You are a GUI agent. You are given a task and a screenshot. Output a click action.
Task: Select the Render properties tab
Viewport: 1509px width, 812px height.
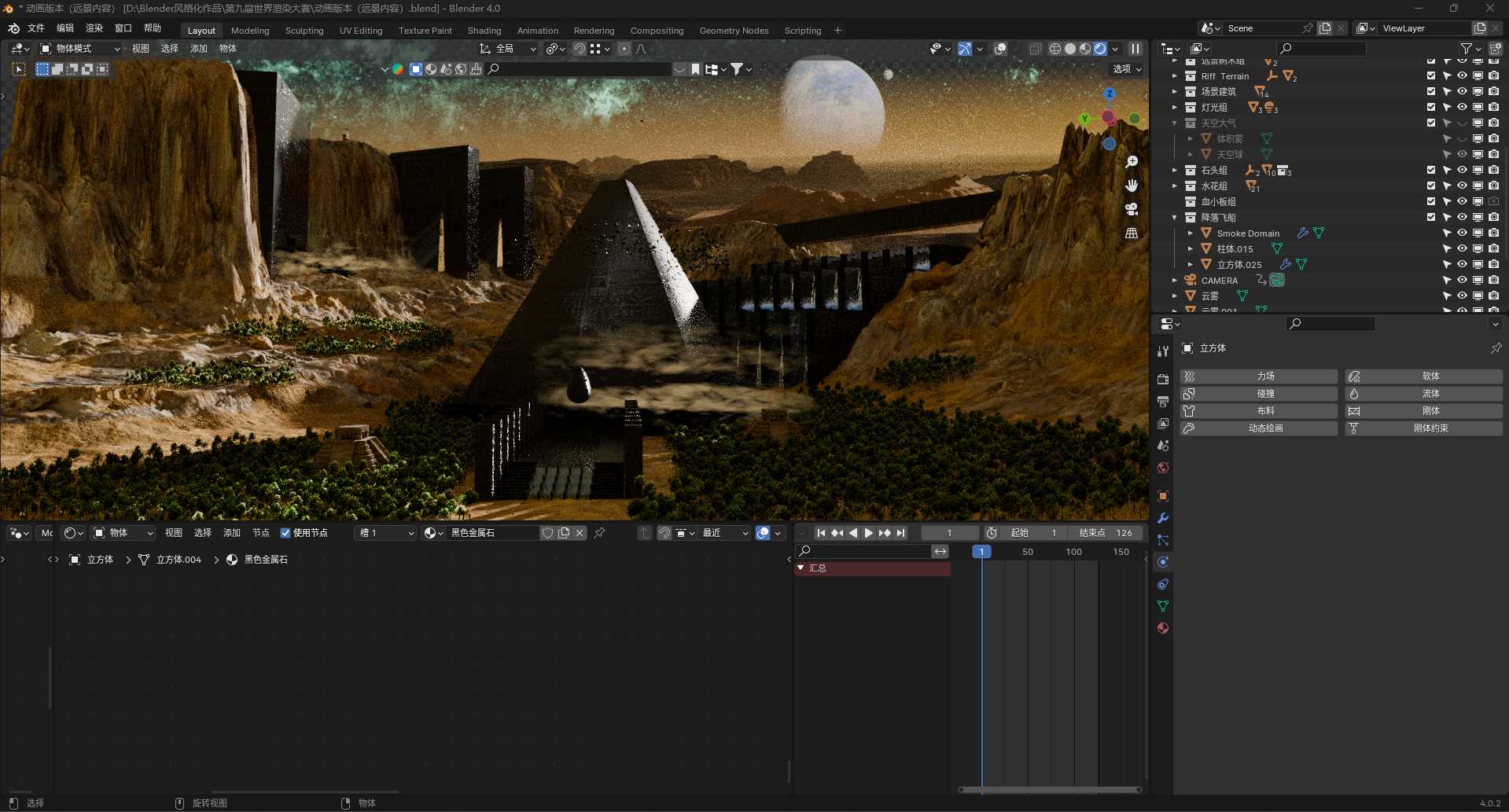(1163, 378)
